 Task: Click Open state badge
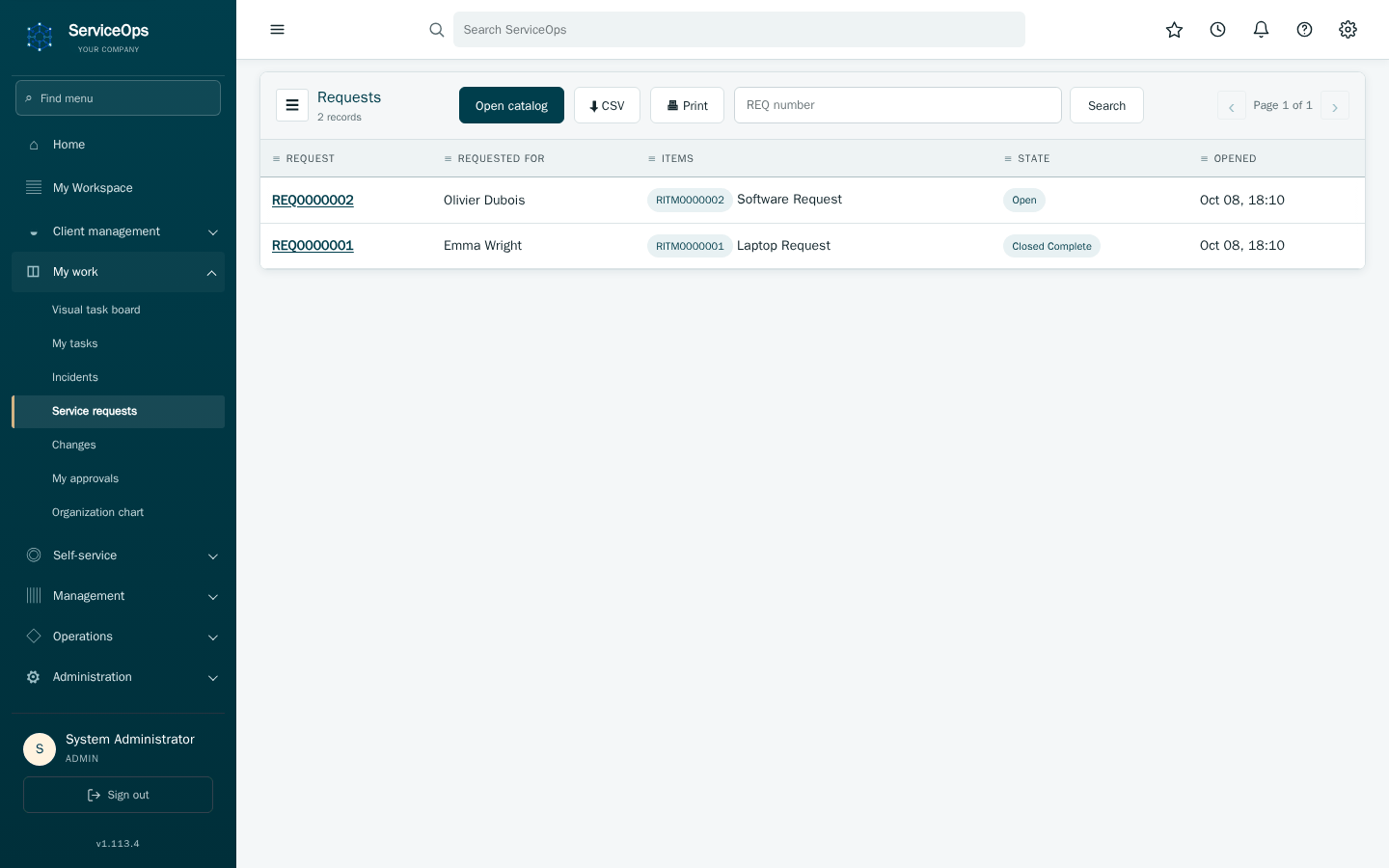coord(1024,200)
